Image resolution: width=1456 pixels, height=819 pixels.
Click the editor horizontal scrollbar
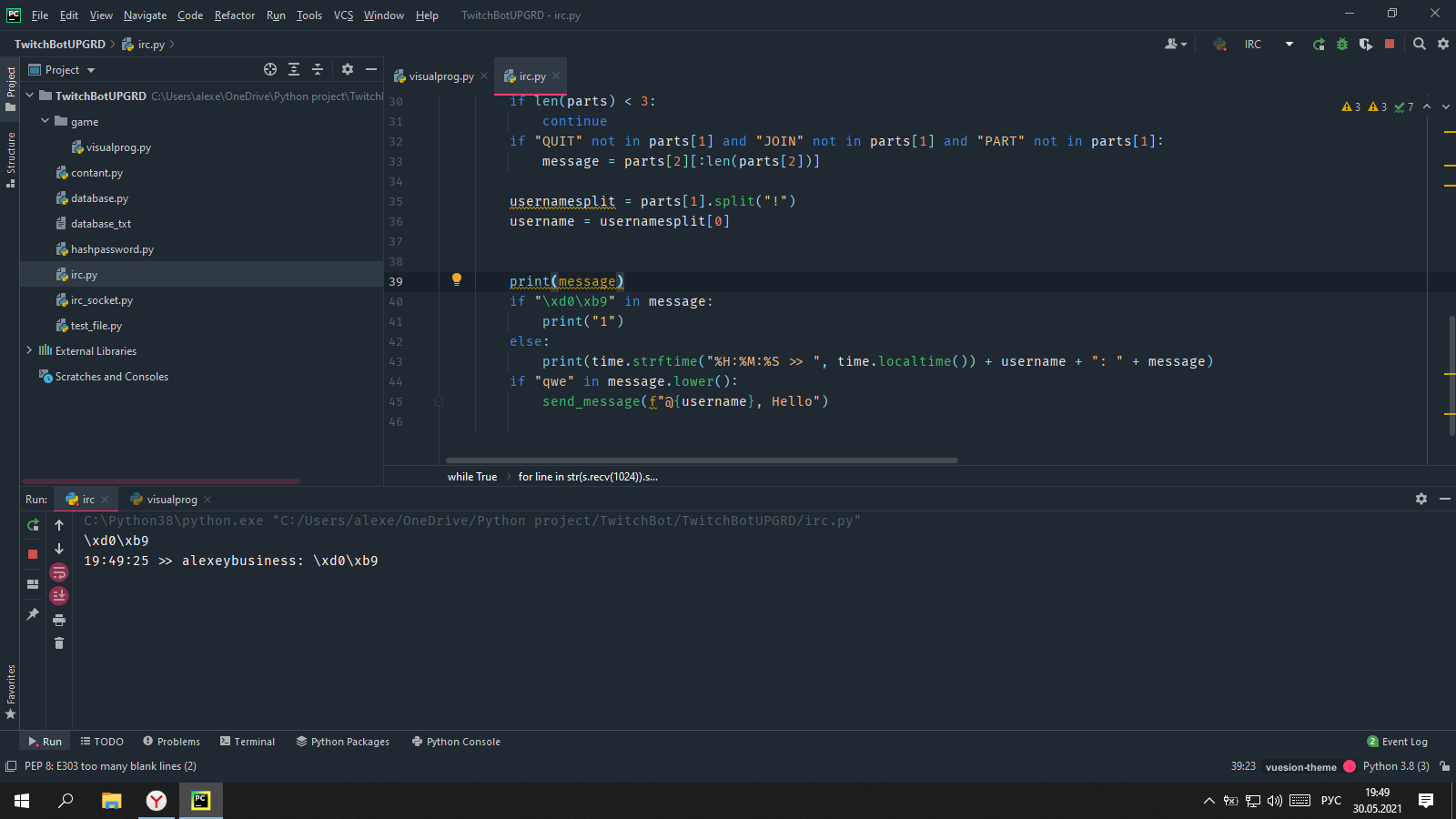tap(701, 460)
